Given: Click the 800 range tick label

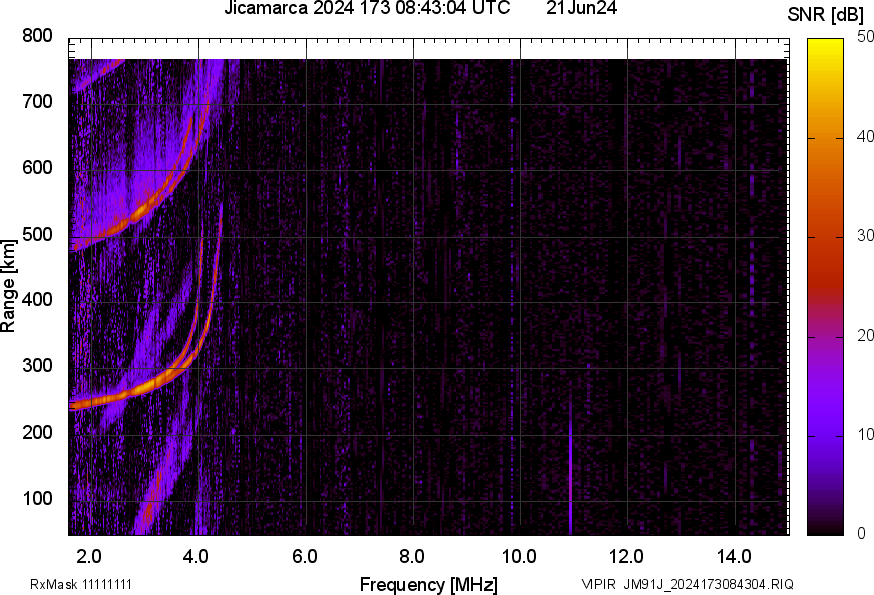Looking at the screenshot, I should click(x=37, y=36).
